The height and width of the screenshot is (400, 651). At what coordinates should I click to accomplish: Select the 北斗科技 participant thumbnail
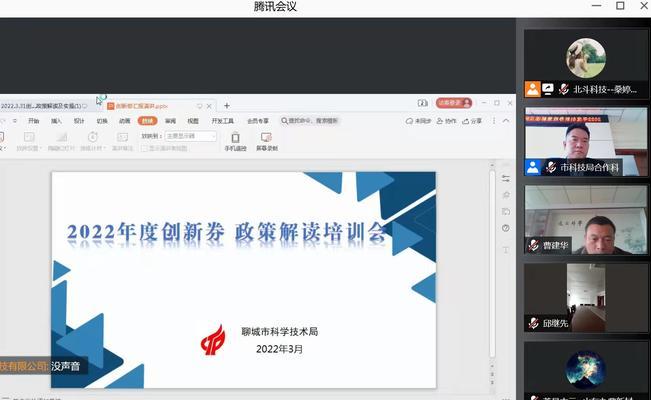586,64
